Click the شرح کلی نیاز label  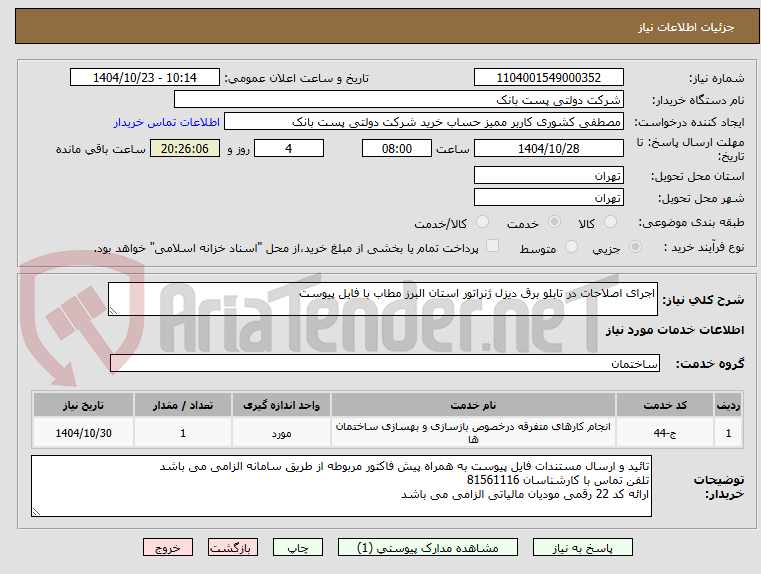[703, 300]
